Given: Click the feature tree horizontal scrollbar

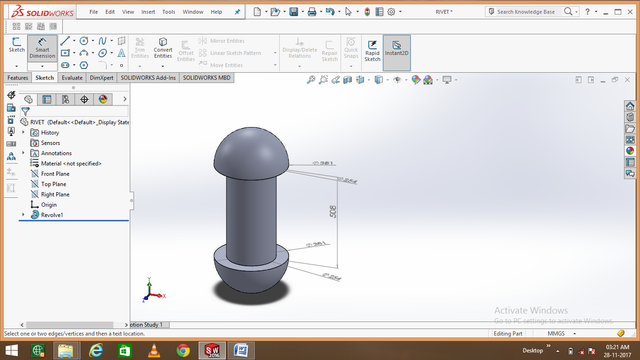Looking at the screenshot, I should tap(70, 325).
